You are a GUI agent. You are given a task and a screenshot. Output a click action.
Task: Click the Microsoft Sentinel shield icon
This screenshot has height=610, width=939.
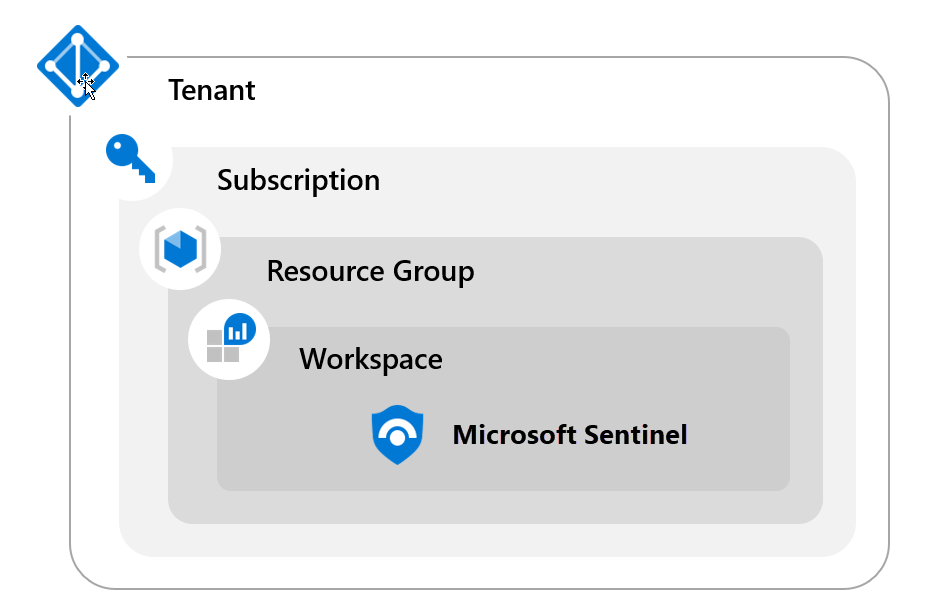[397, 435]
